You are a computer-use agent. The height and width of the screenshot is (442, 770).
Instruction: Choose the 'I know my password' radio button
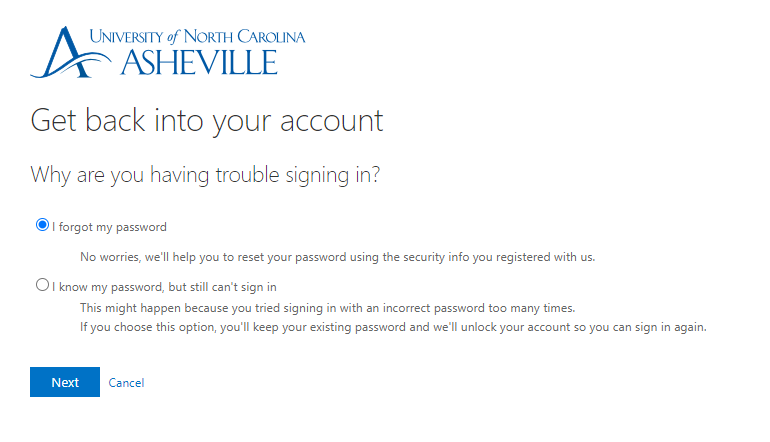42,285
